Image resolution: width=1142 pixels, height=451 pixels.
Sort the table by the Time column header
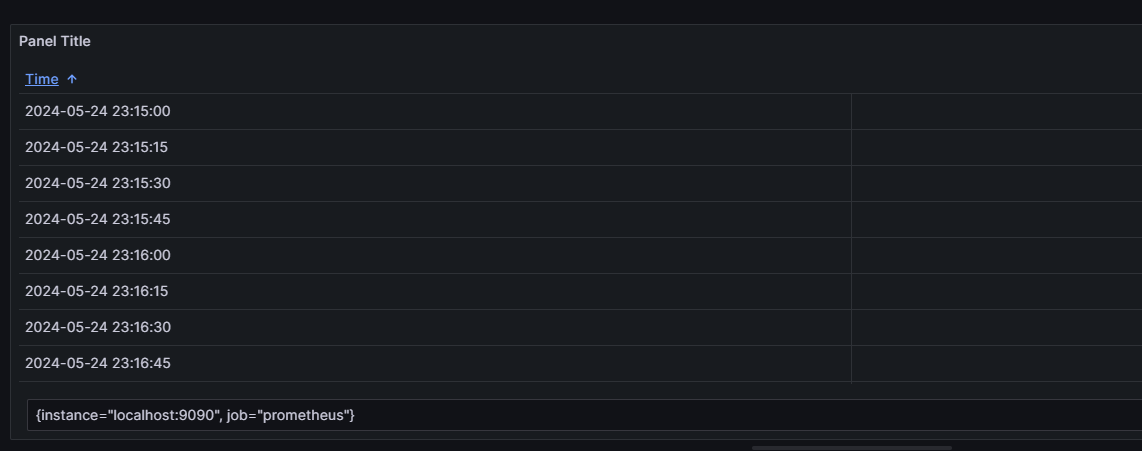(42, 79)
